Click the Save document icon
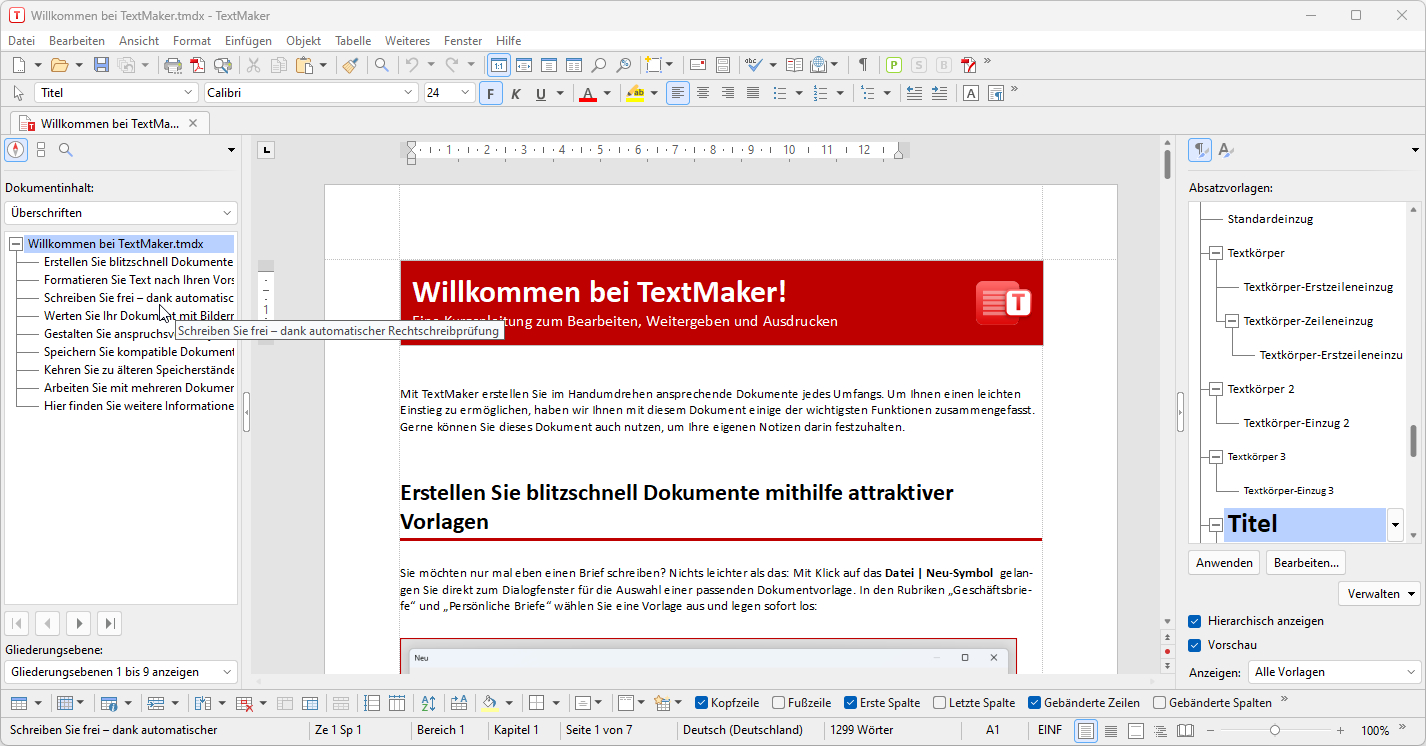 [101, 65]
